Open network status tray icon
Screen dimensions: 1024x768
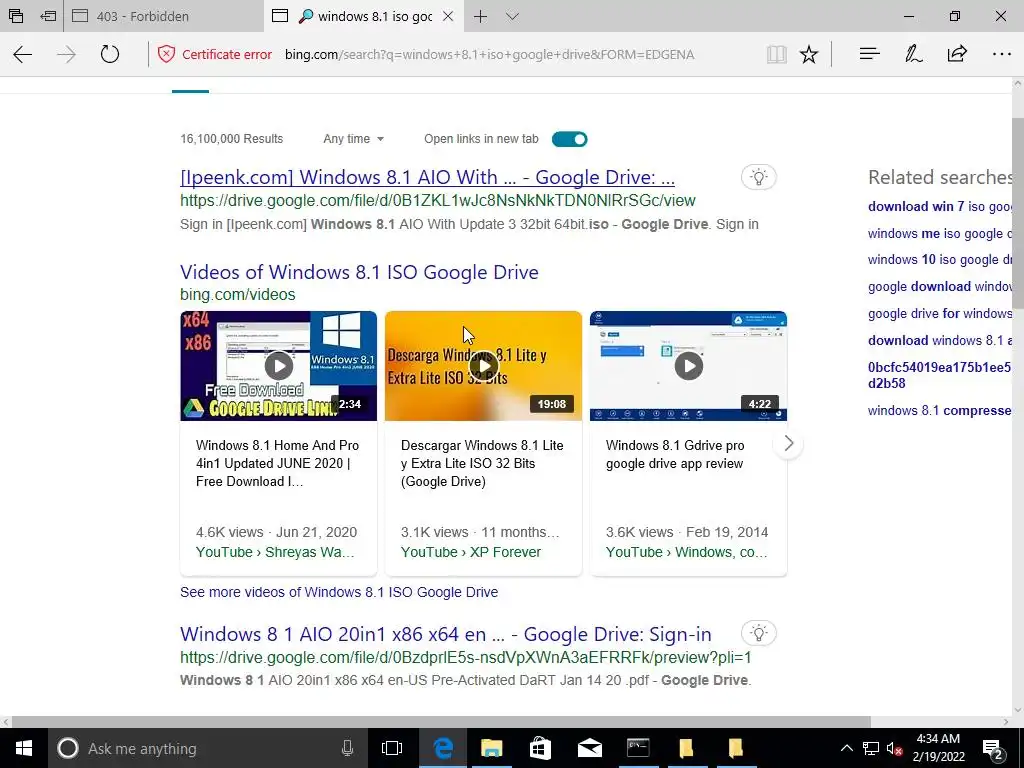pos(871,748)
